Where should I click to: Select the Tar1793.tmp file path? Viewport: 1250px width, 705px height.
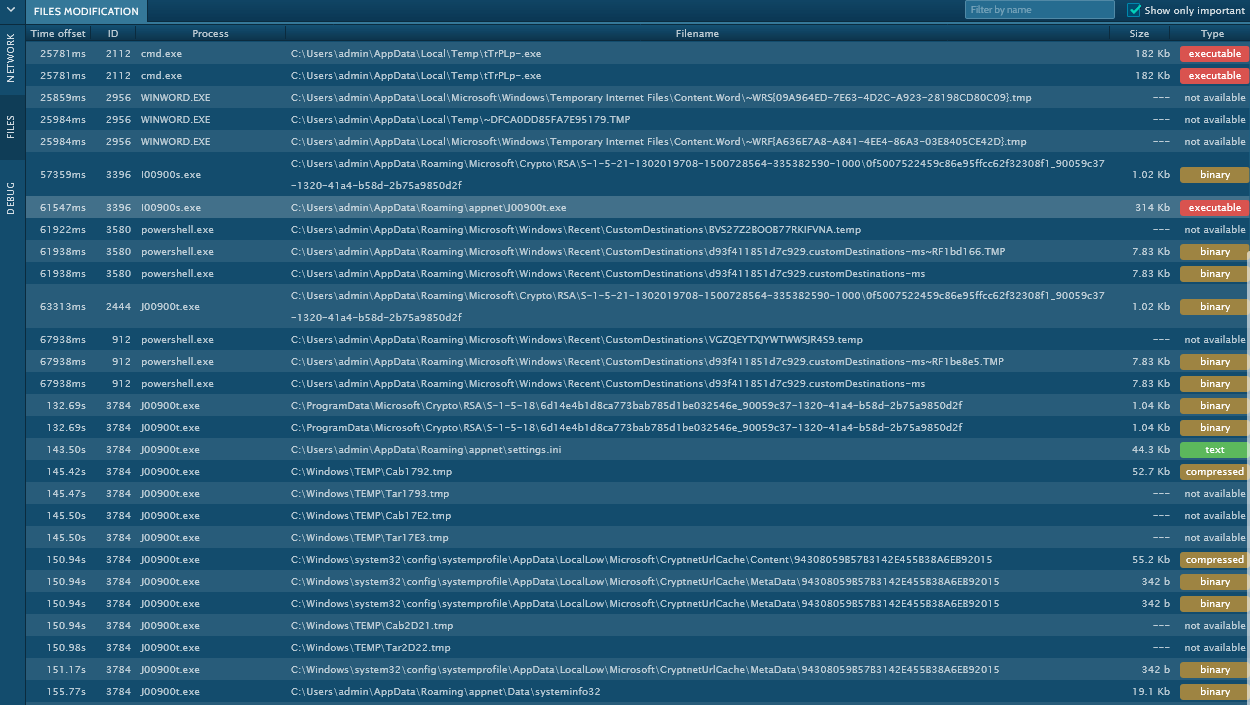[x=370, y=494]
